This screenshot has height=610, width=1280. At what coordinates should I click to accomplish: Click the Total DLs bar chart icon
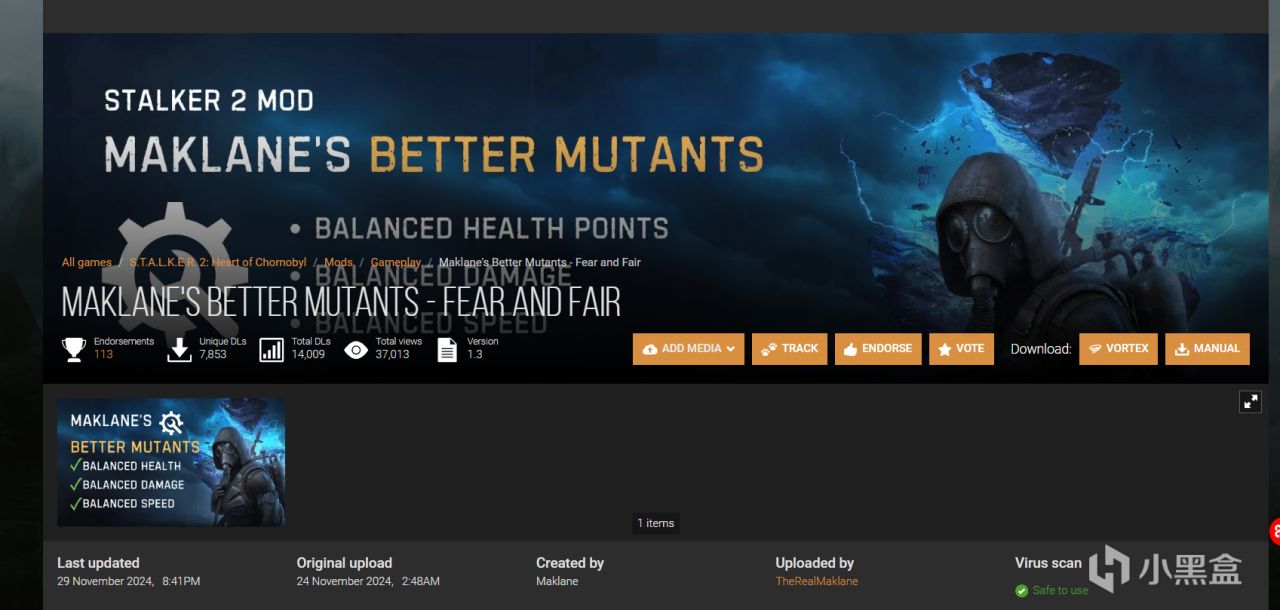point(271,349)
